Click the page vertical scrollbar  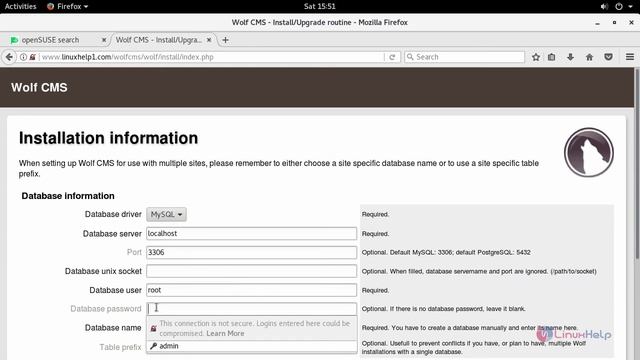pos(637,163)
